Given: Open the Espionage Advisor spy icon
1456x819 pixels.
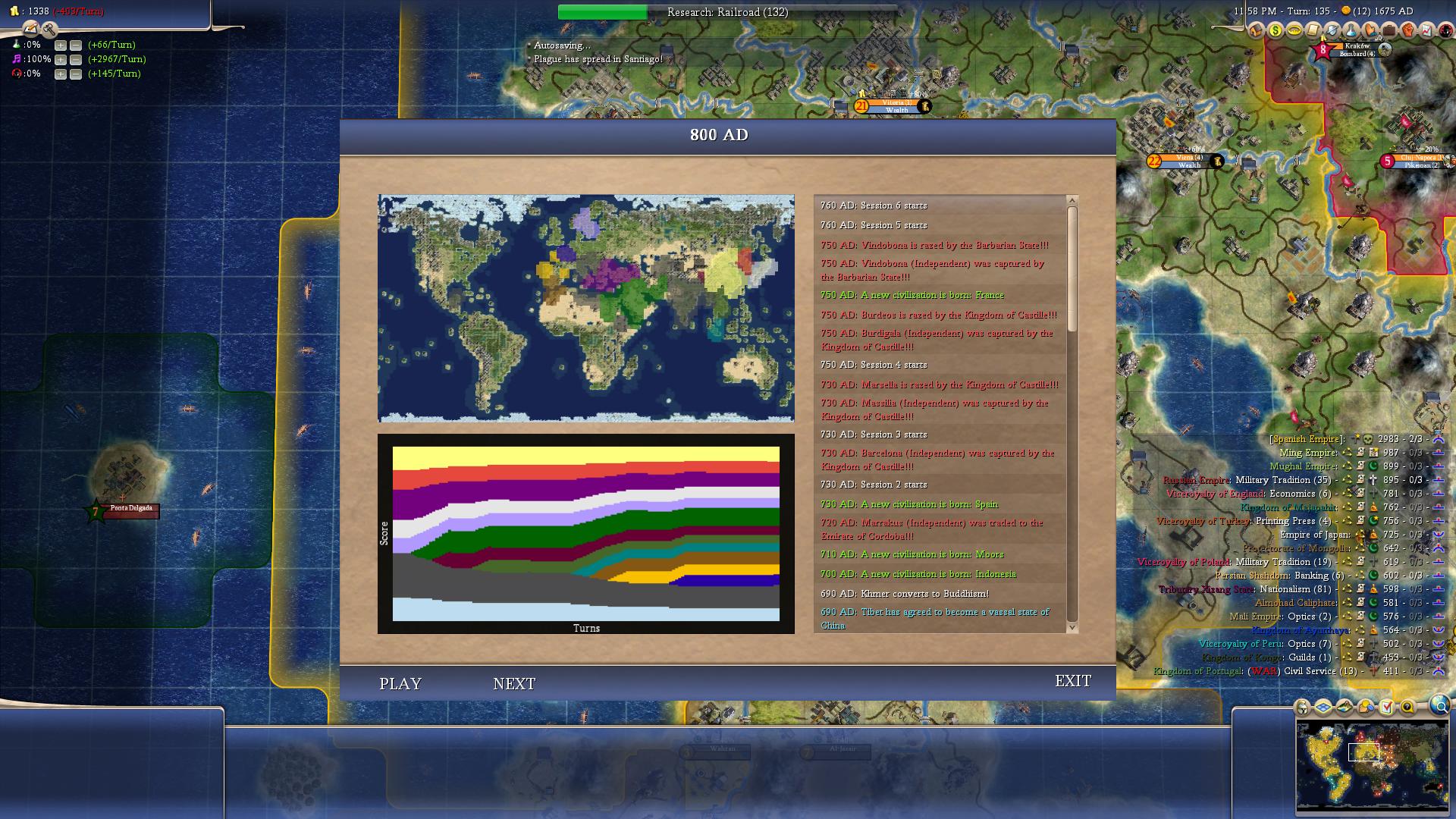Looking at the screenshot, I should tap(1445, 30).
